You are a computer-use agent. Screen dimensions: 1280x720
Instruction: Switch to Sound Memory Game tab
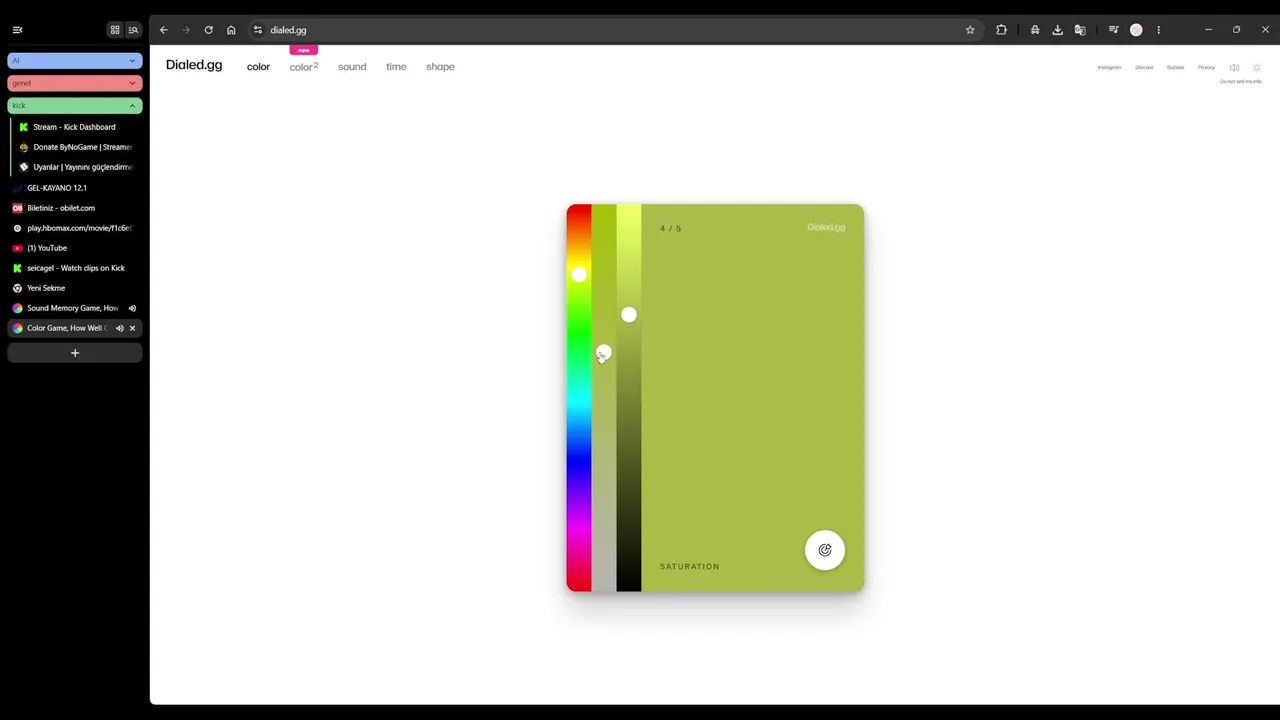click(66, 308)
